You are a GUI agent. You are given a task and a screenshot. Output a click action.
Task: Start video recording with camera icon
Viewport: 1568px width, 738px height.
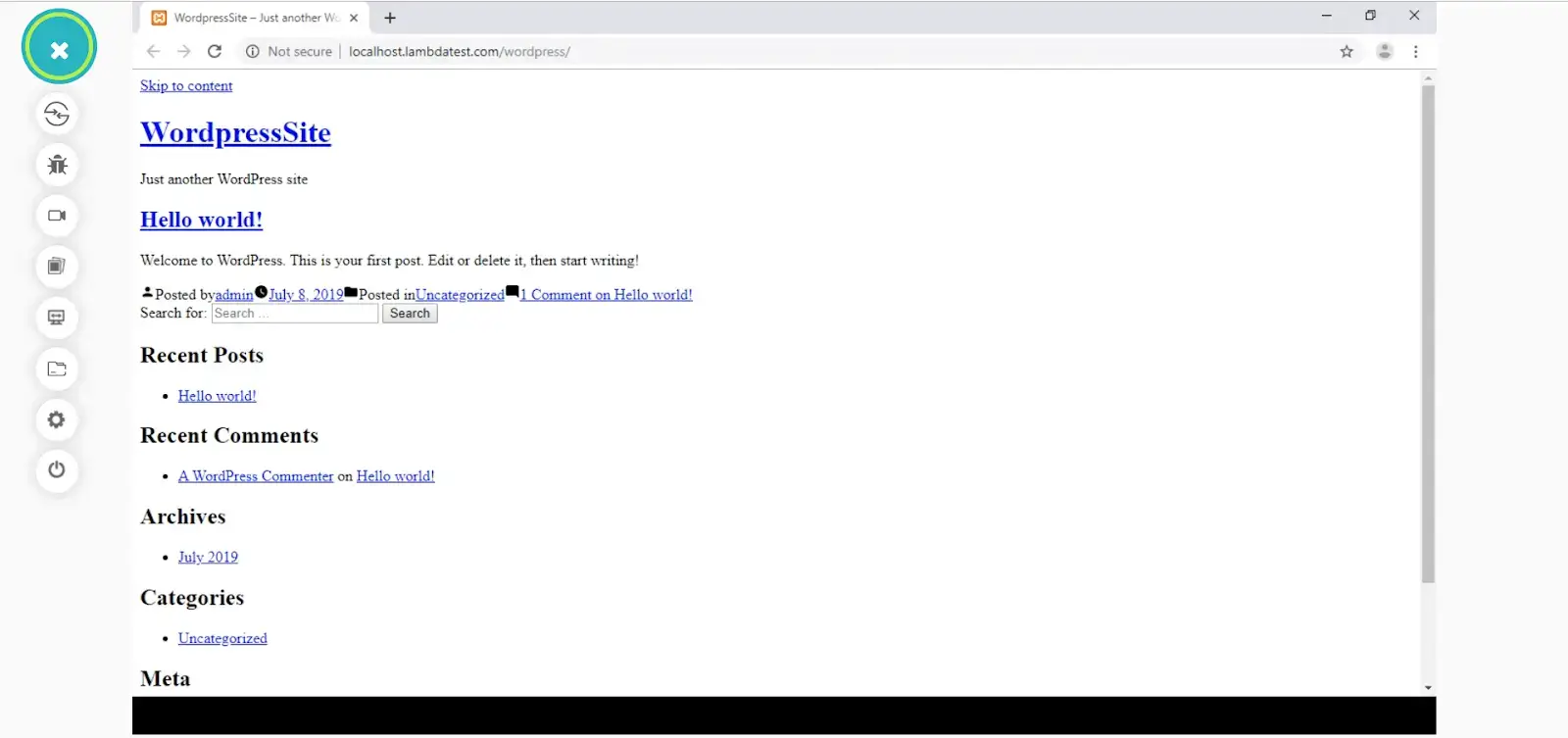tap(57, 216)
